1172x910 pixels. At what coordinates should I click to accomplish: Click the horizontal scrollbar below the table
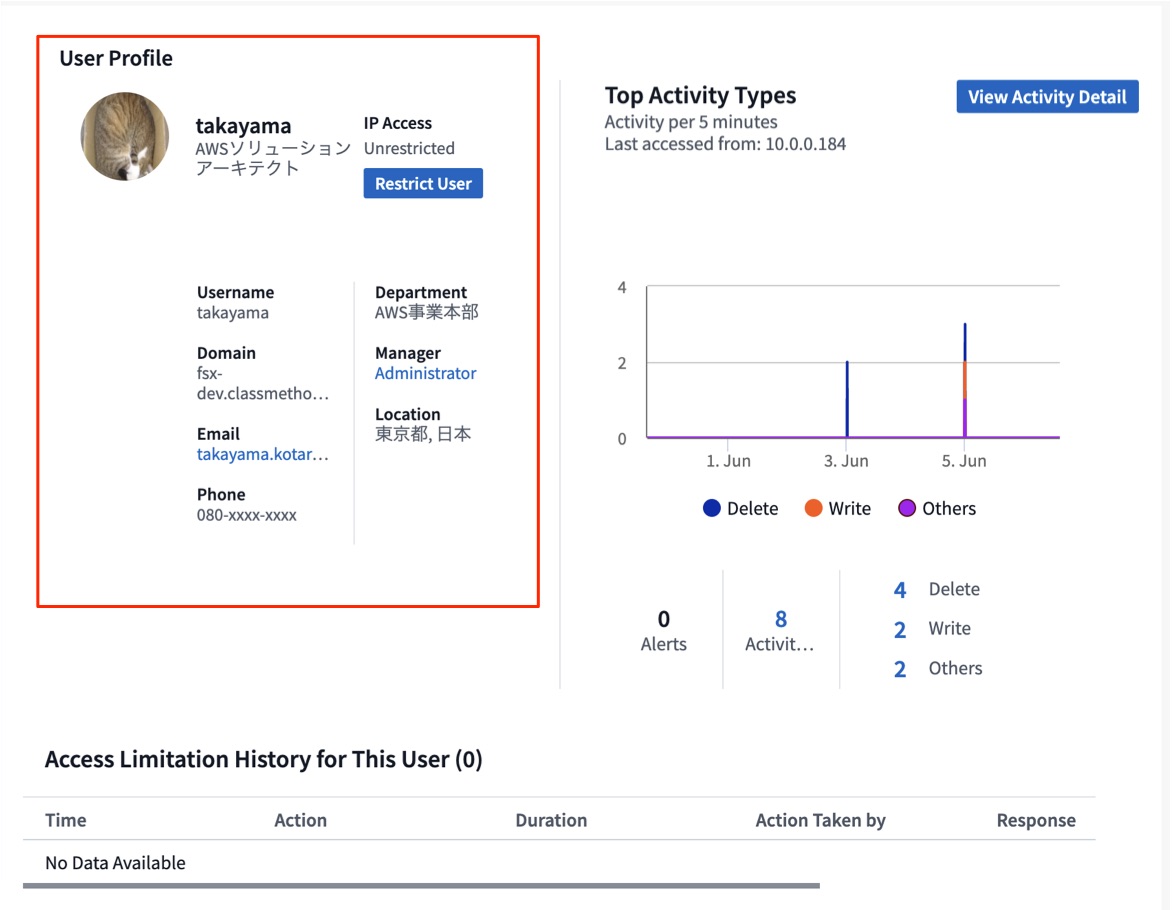pyautogui.click(x=430, y=884)
